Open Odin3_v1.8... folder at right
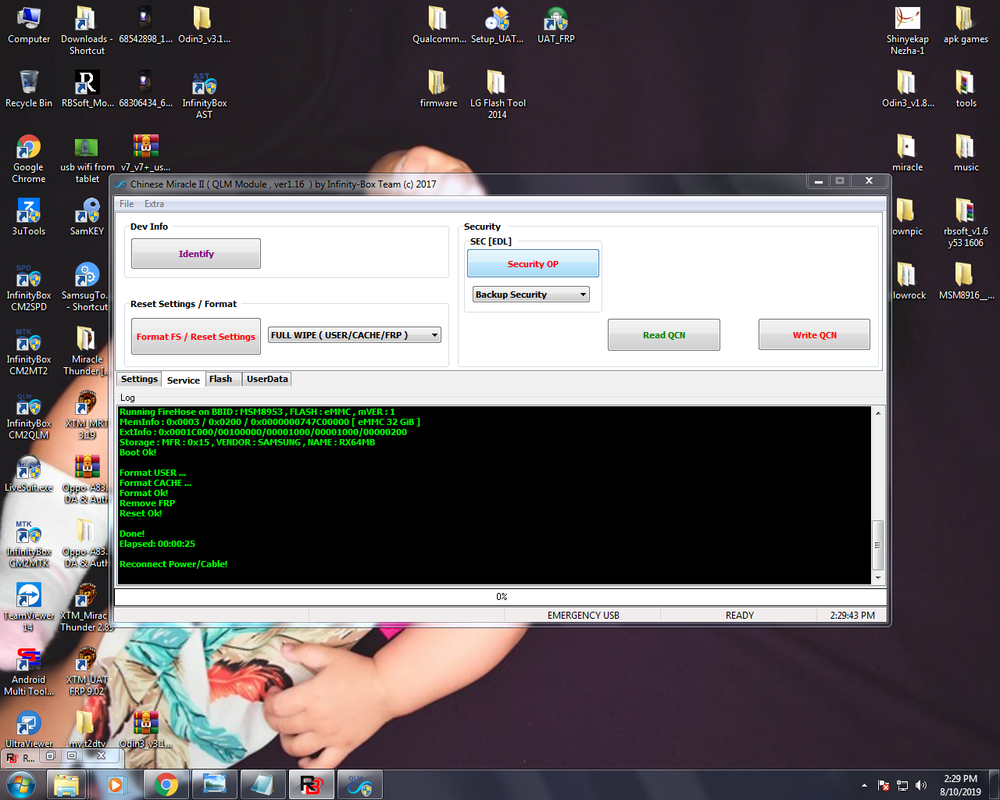Screen dimensions: 1000x800 coord(907,89)
